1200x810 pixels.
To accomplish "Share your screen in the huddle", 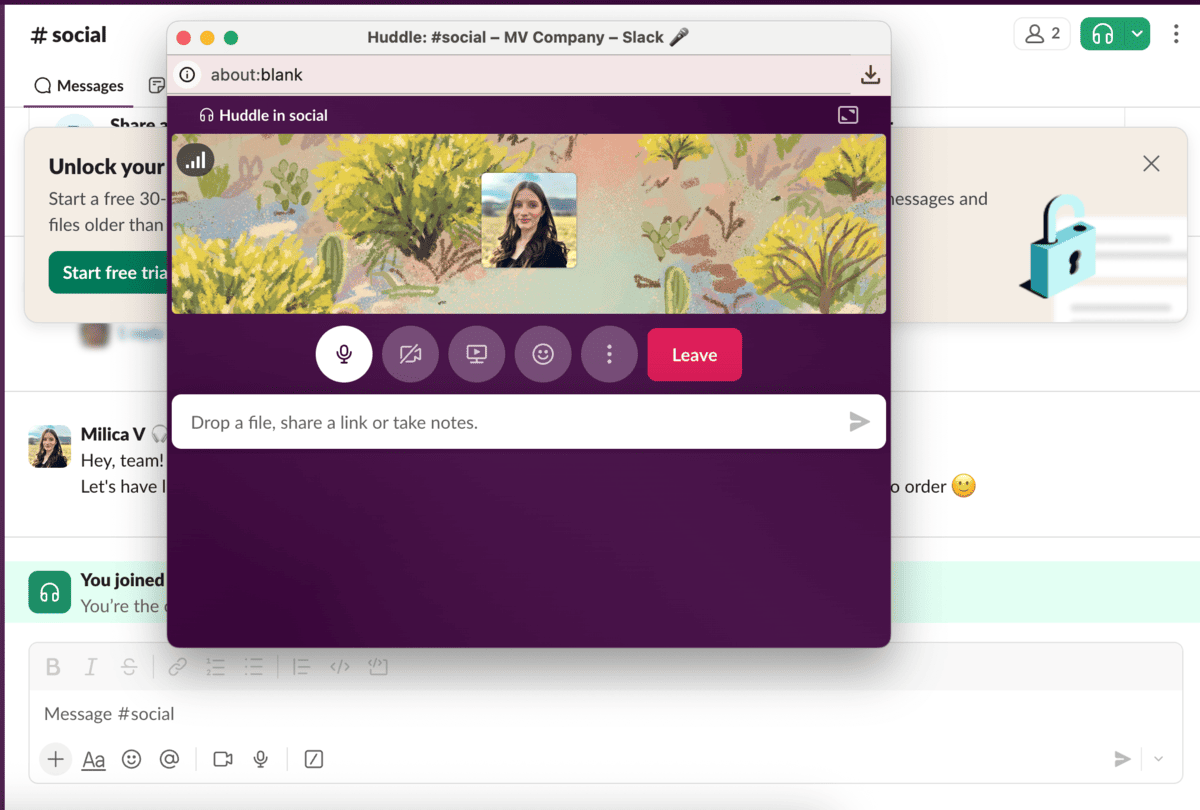I will (x=477, y=354).
